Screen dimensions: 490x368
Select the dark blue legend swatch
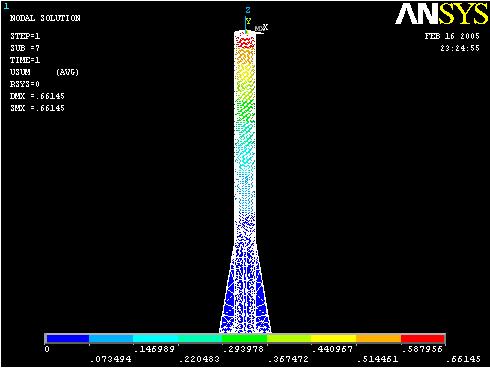pyautogui.click(x=68, y=339)
